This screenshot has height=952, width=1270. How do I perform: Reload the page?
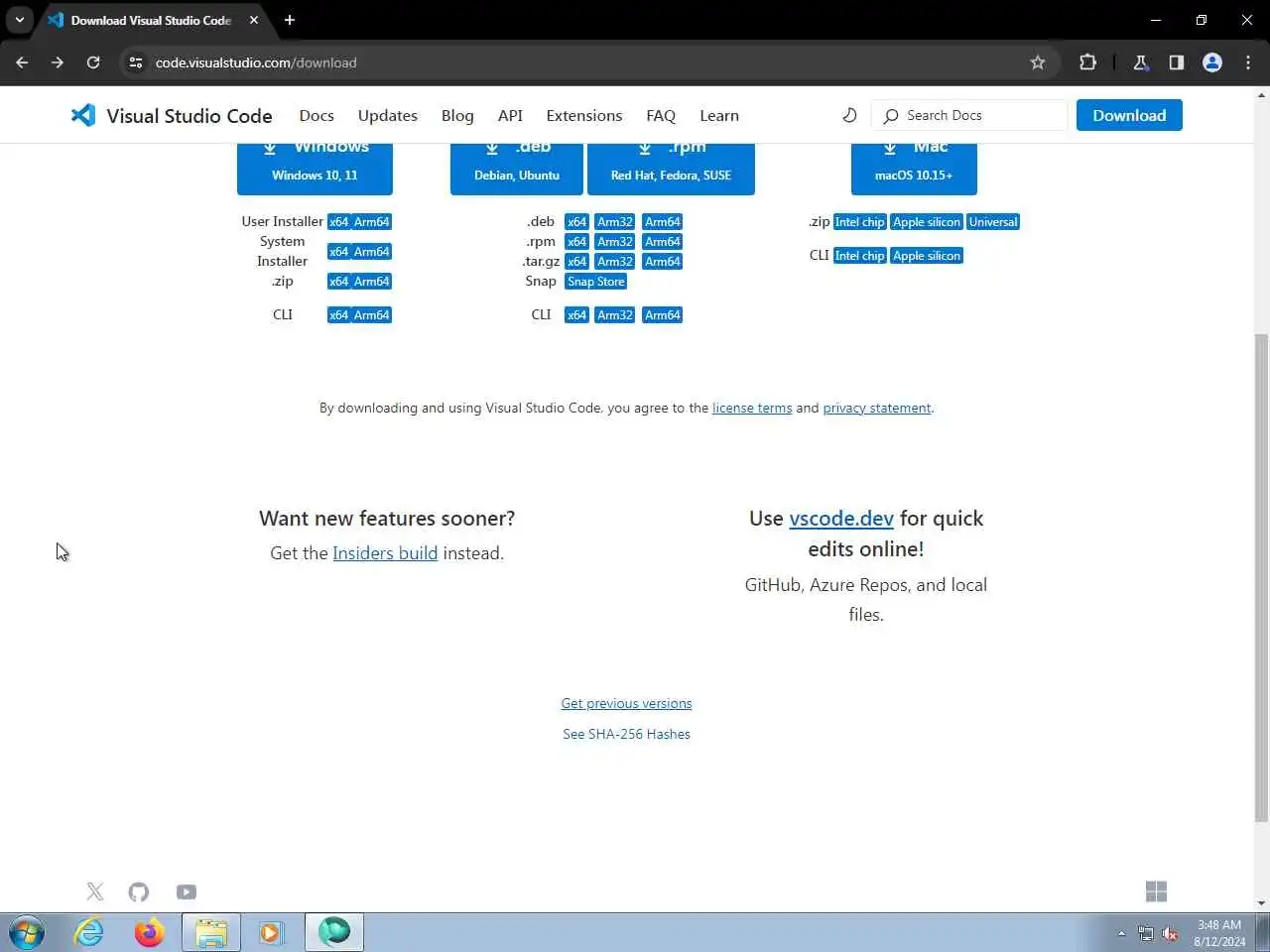pos(93,62)
